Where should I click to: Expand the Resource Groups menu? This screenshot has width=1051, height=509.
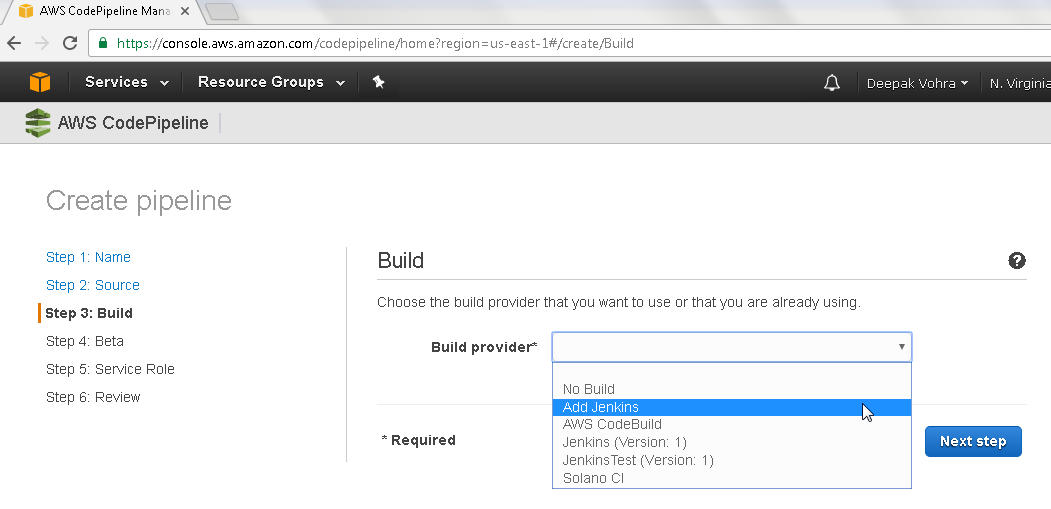[271, 82]
